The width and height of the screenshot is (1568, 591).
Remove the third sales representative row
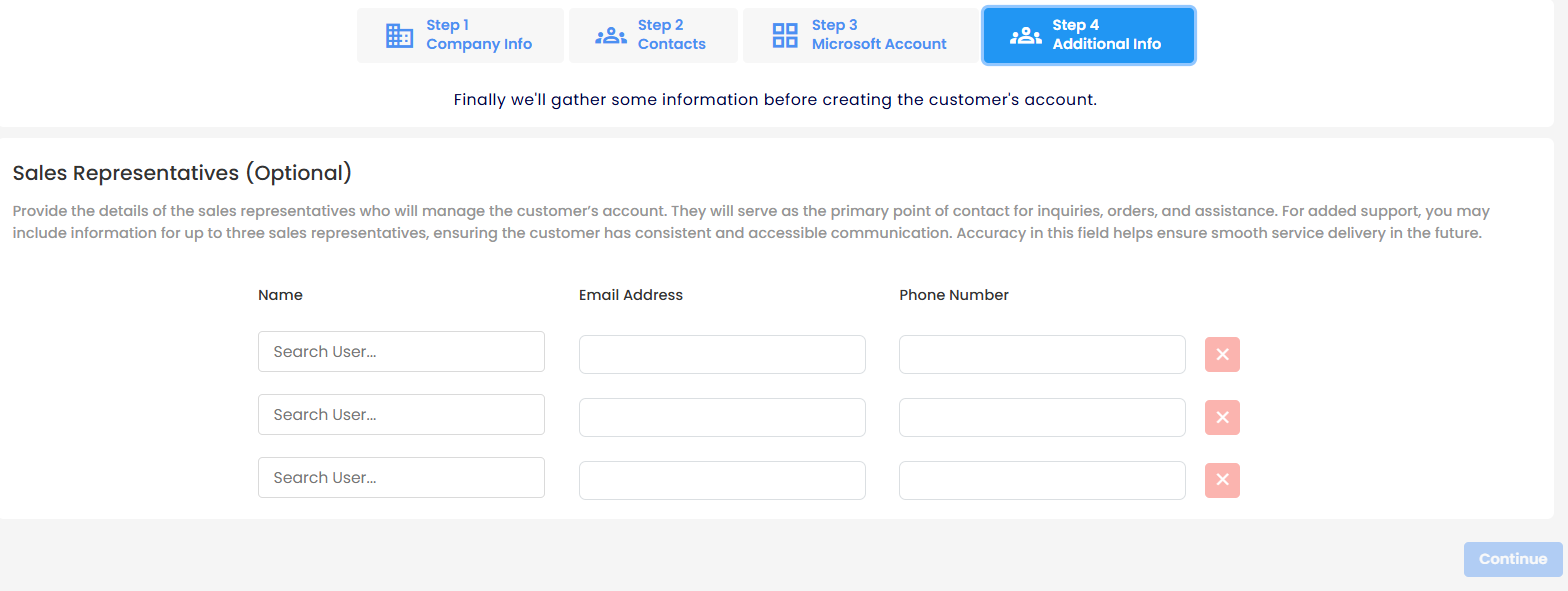1222,481
